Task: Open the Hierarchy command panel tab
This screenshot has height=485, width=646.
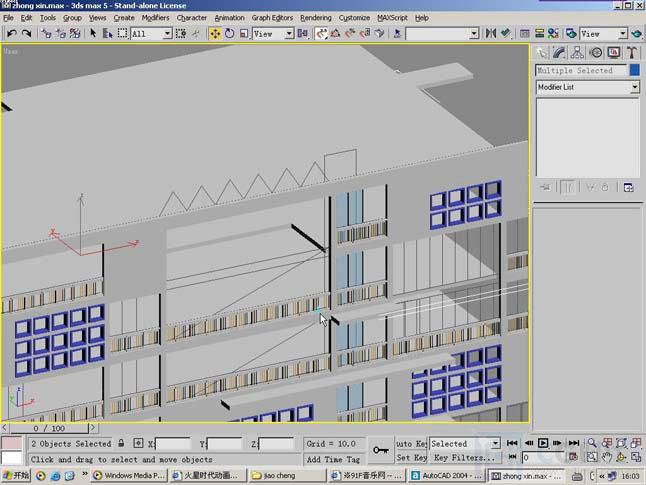Action: 577,53
